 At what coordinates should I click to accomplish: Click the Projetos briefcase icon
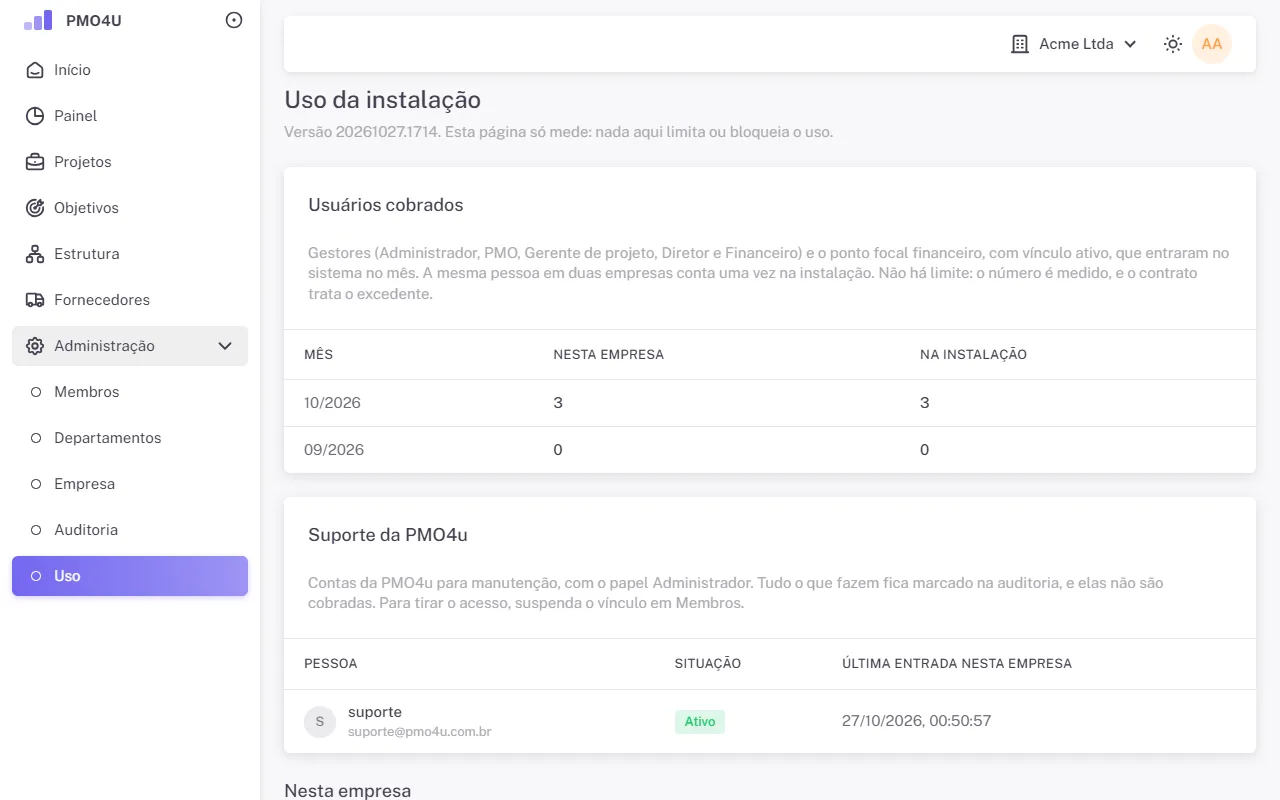(35, 162)
